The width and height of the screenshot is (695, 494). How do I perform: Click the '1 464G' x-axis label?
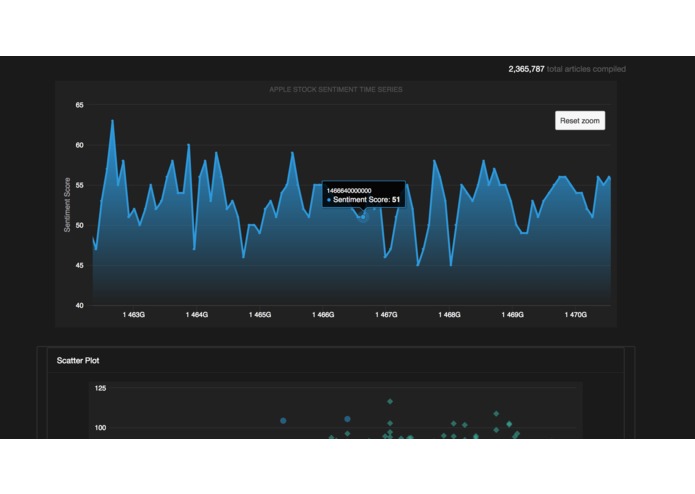pyautogui.click(x=197, y=315)
